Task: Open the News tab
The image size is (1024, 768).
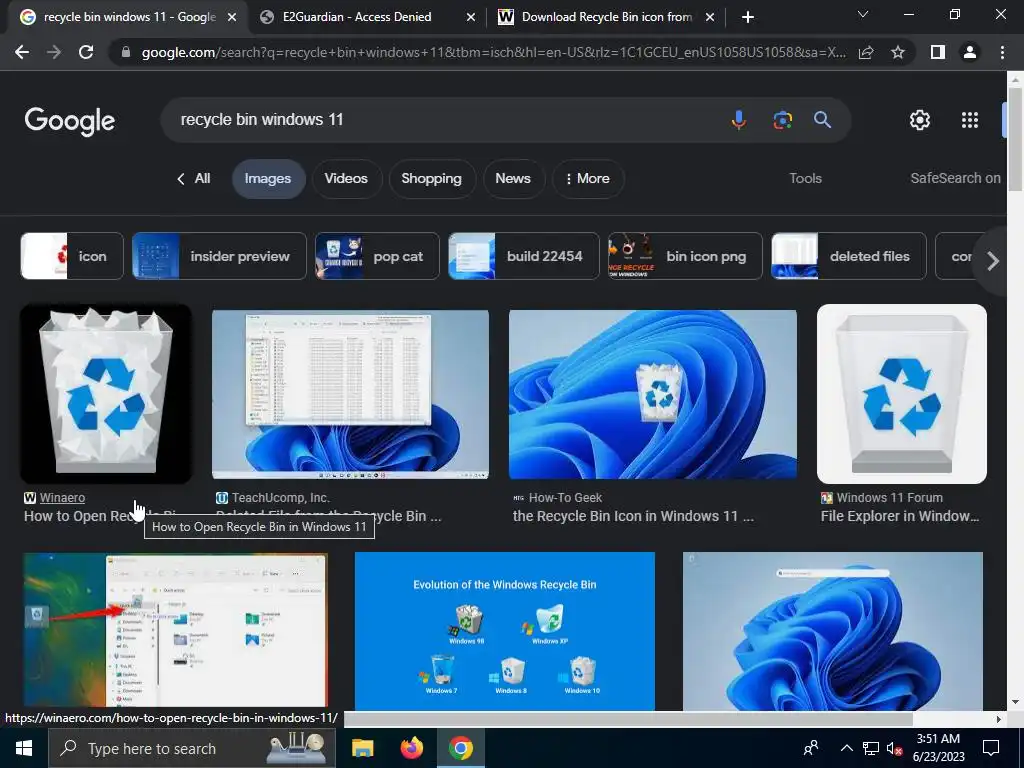Action: click(x=513, y=179)
